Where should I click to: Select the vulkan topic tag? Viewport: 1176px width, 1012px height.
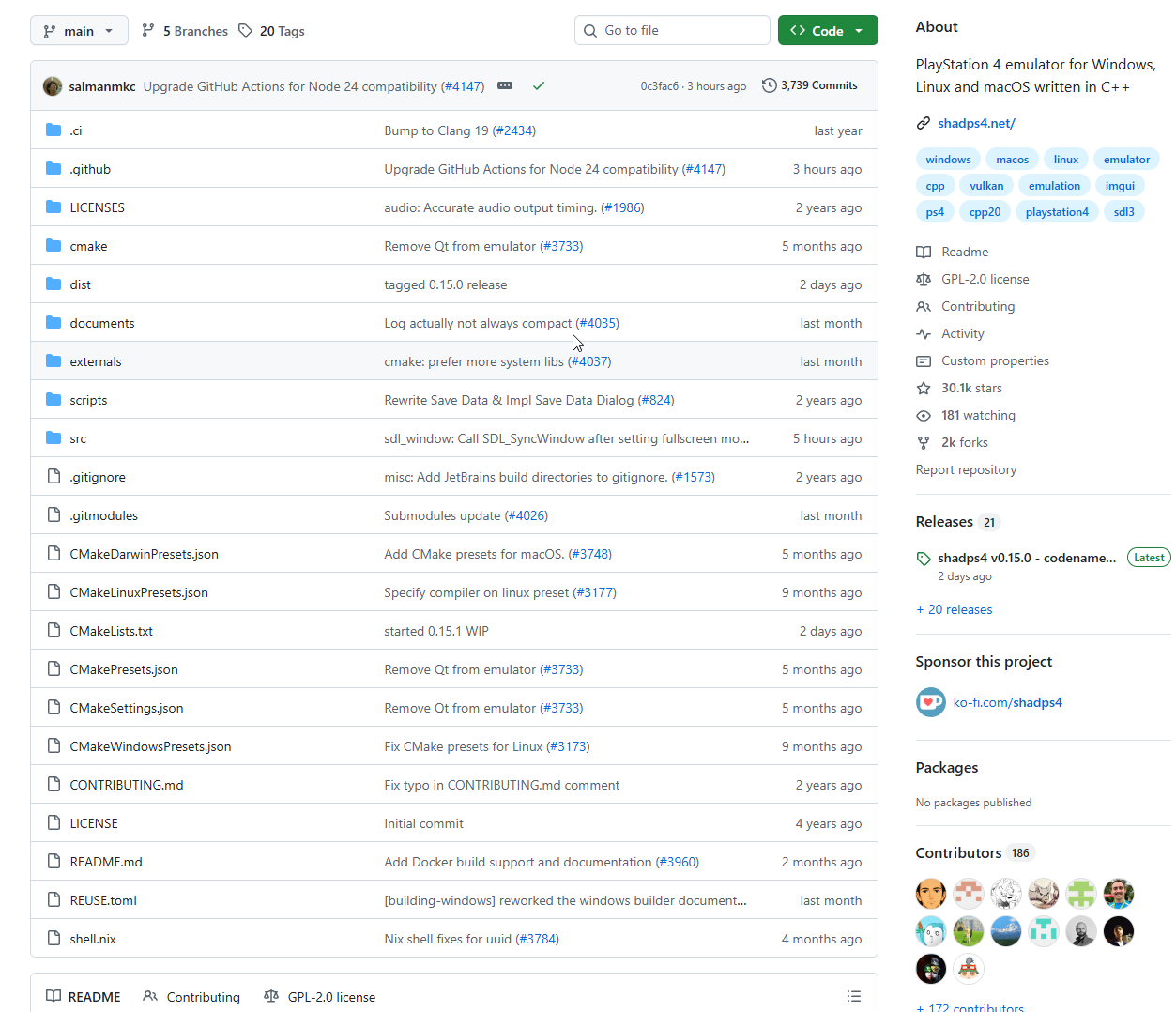(986, 186)
